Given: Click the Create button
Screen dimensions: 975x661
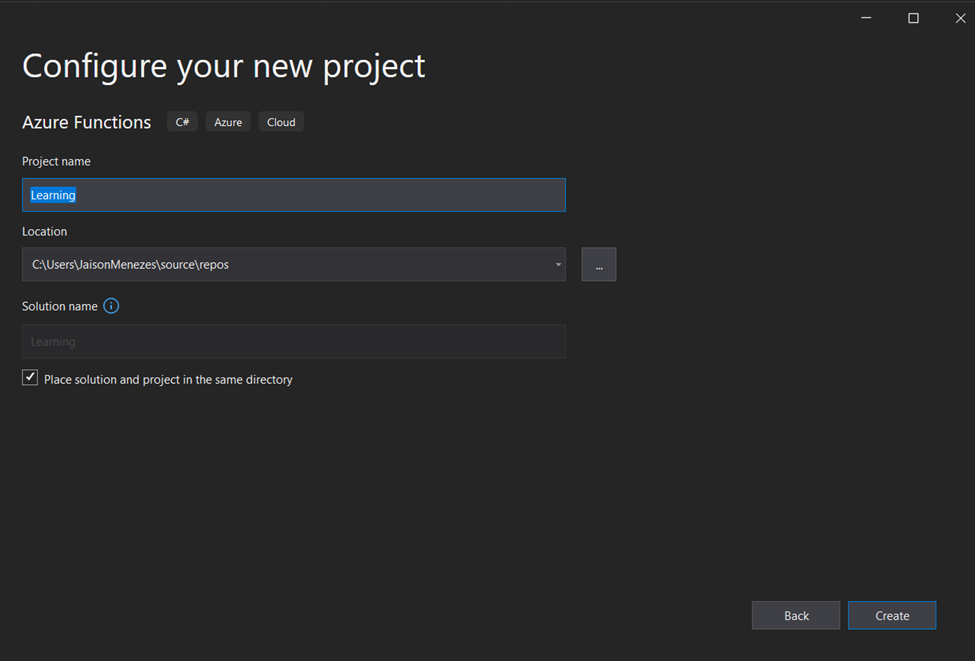Looking at the screenshot, I should 892,616.
